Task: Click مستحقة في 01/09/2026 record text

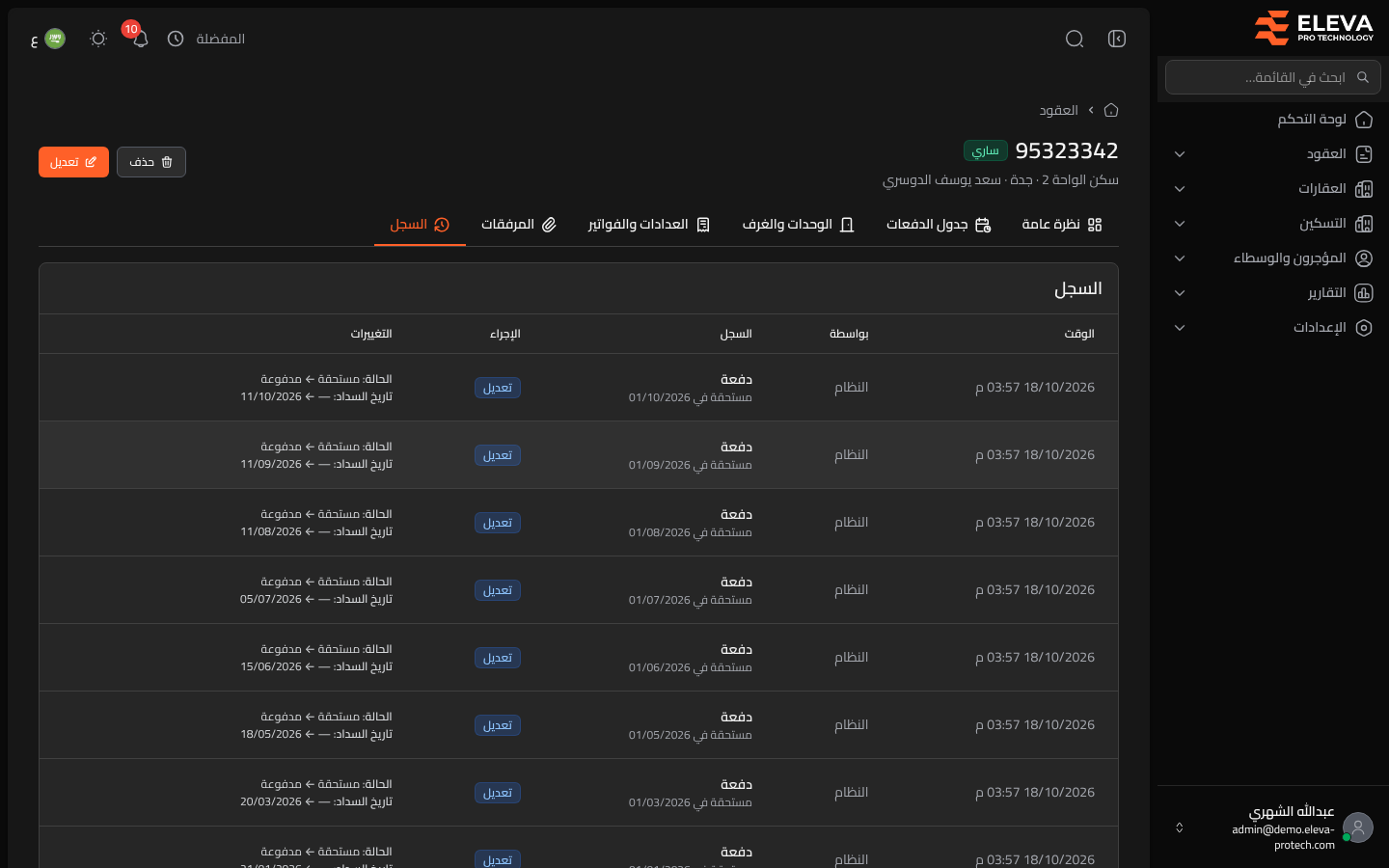Action: point(691,465)
